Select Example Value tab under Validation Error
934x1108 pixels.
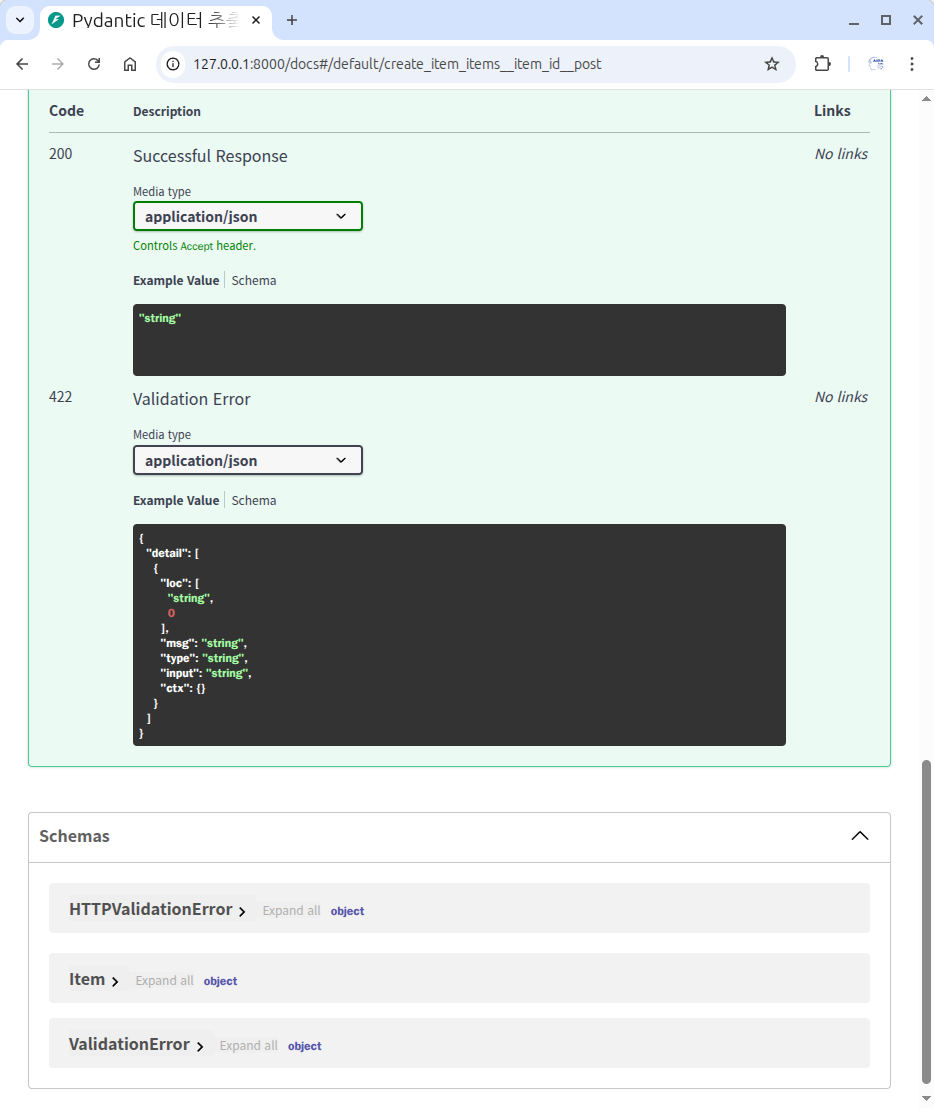pyautogui.click(x=176, y=500)
